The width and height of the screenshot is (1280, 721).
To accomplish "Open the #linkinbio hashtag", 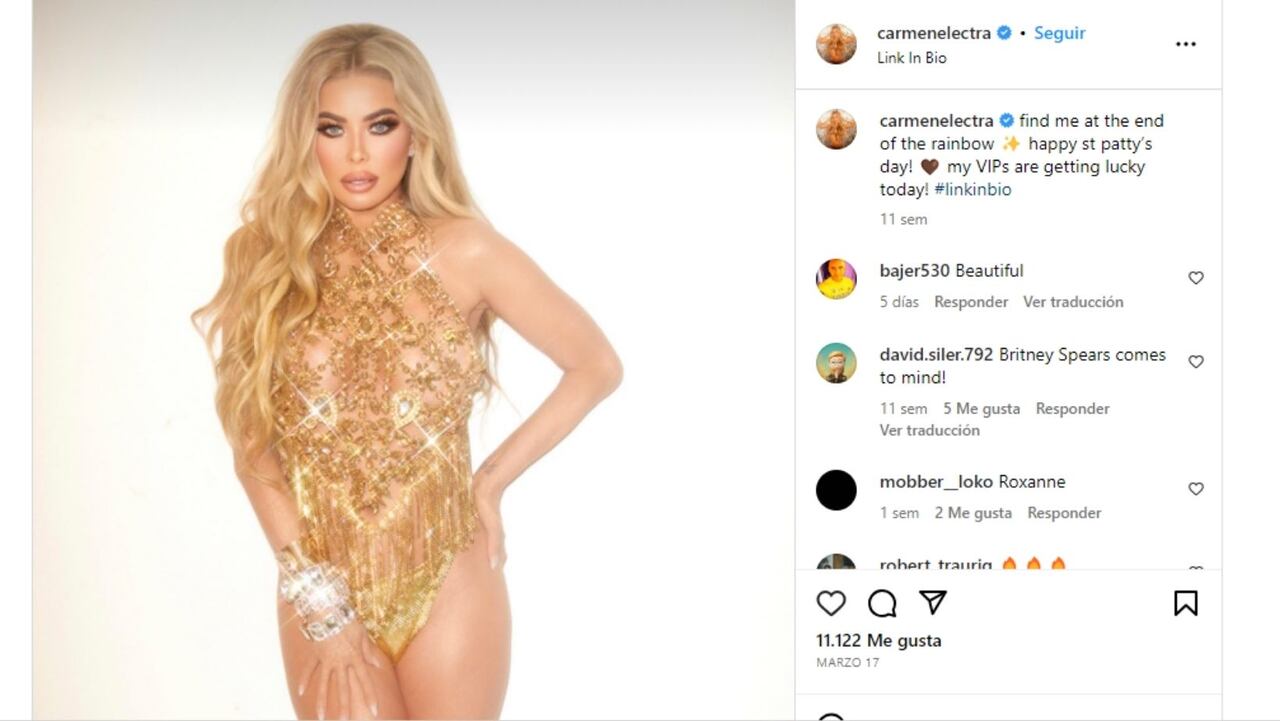I will click(973, 190).
